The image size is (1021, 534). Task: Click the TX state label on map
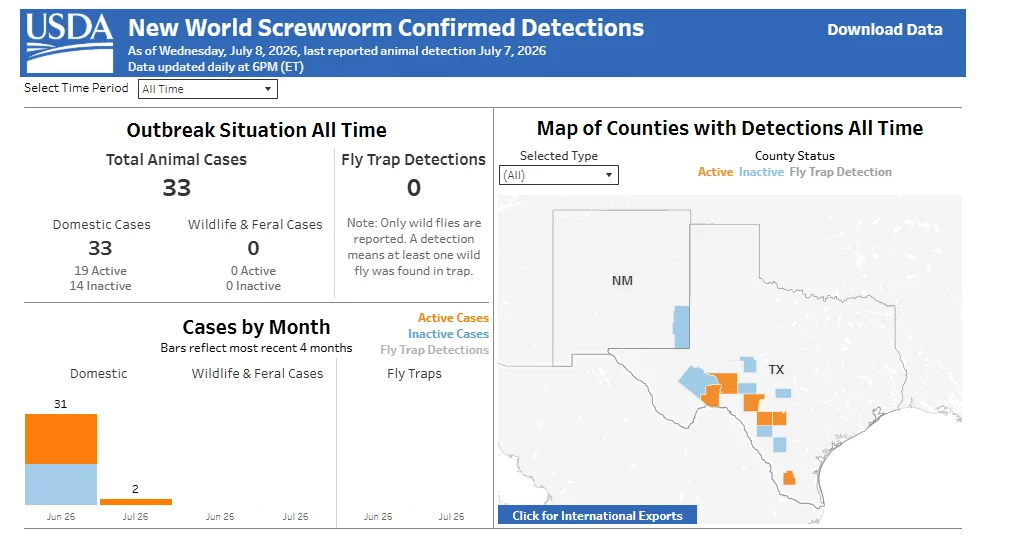click(776, 370)
